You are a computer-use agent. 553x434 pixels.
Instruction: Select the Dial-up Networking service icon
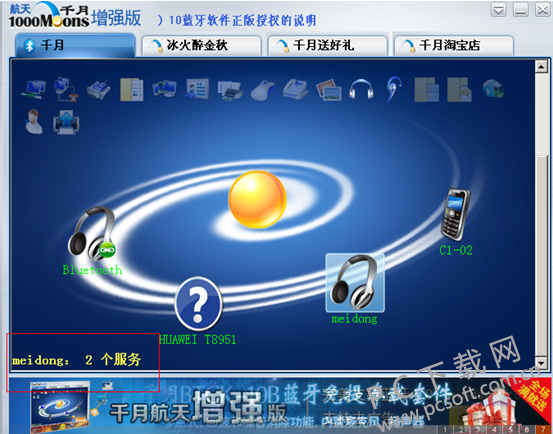tap(66, 89)
